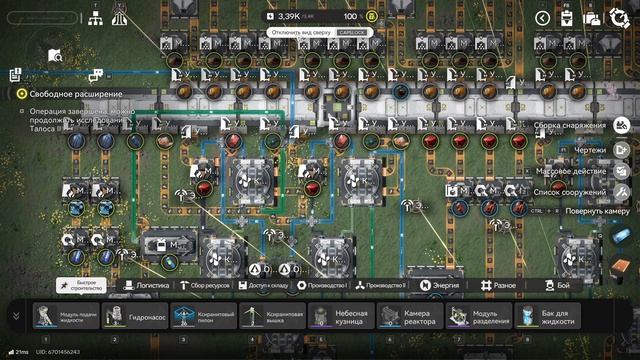This screenshot has width=640, height=360.
Task: Select Камера реактора building card
Action: click(410, 316)
